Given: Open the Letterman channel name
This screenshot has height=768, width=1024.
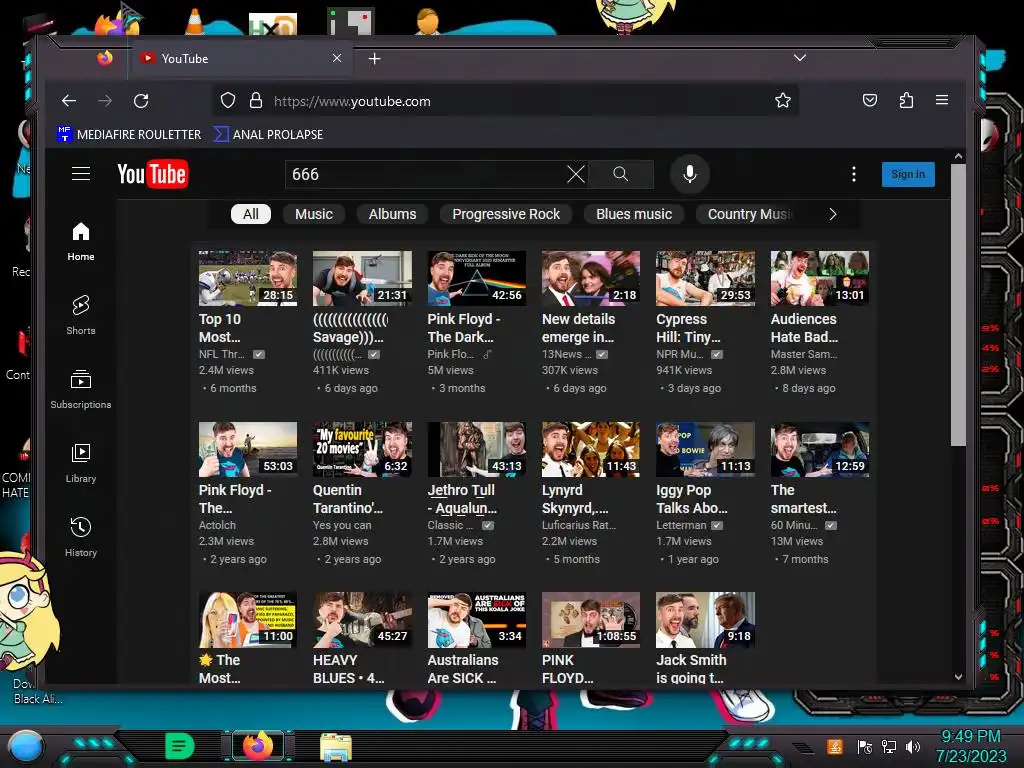Looking at the screenshot, I should pos(681,525).
